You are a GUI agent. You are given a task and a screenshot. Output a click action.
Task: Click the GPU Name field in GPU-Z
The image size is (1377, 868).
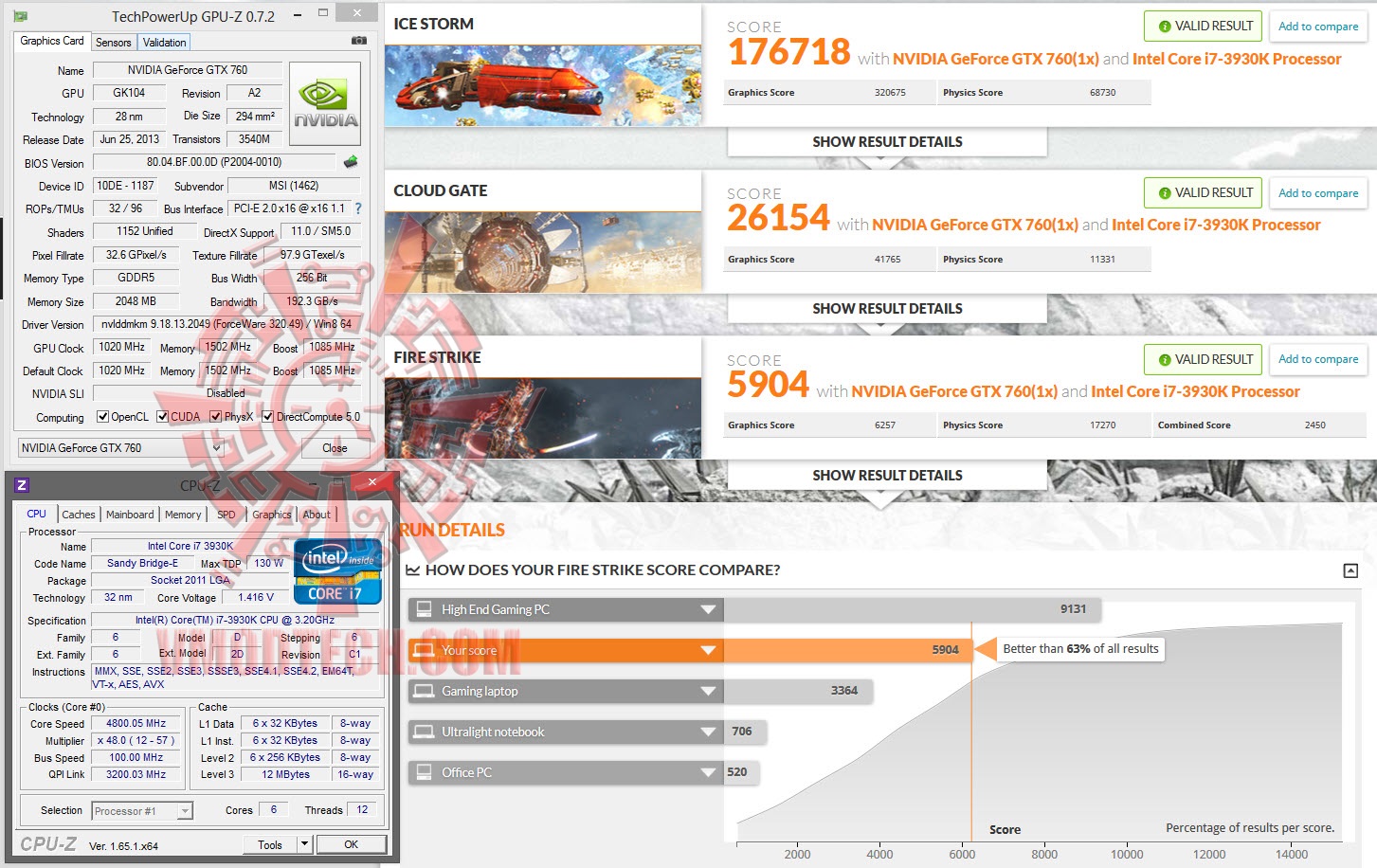click(x=188, y=70)
